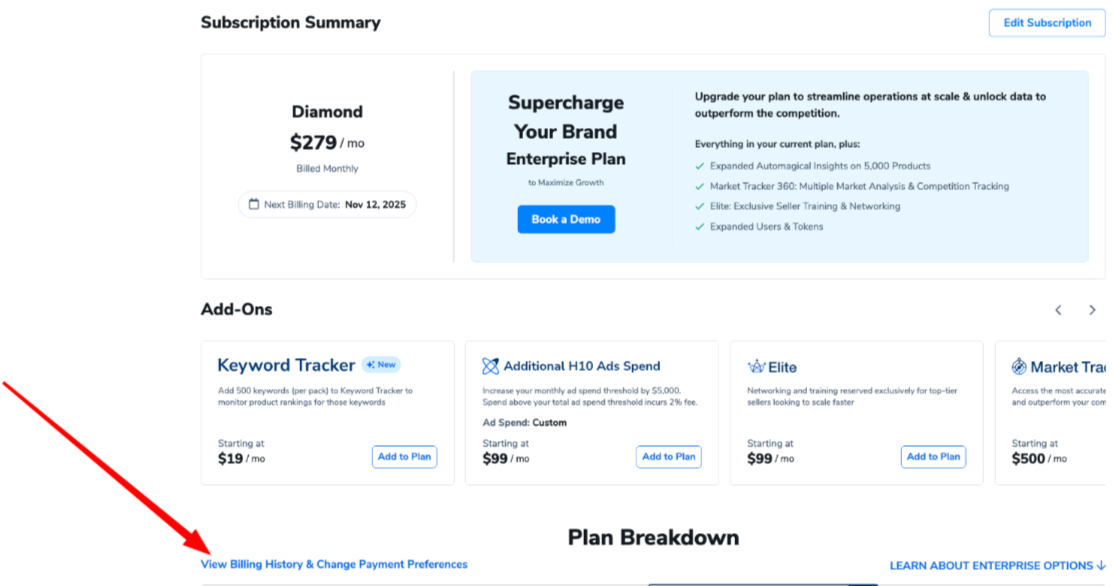Click the New badge on Keyword Tracker
Image resolution: width=1113 pixels, height=586 pixels.
(381, 365)
